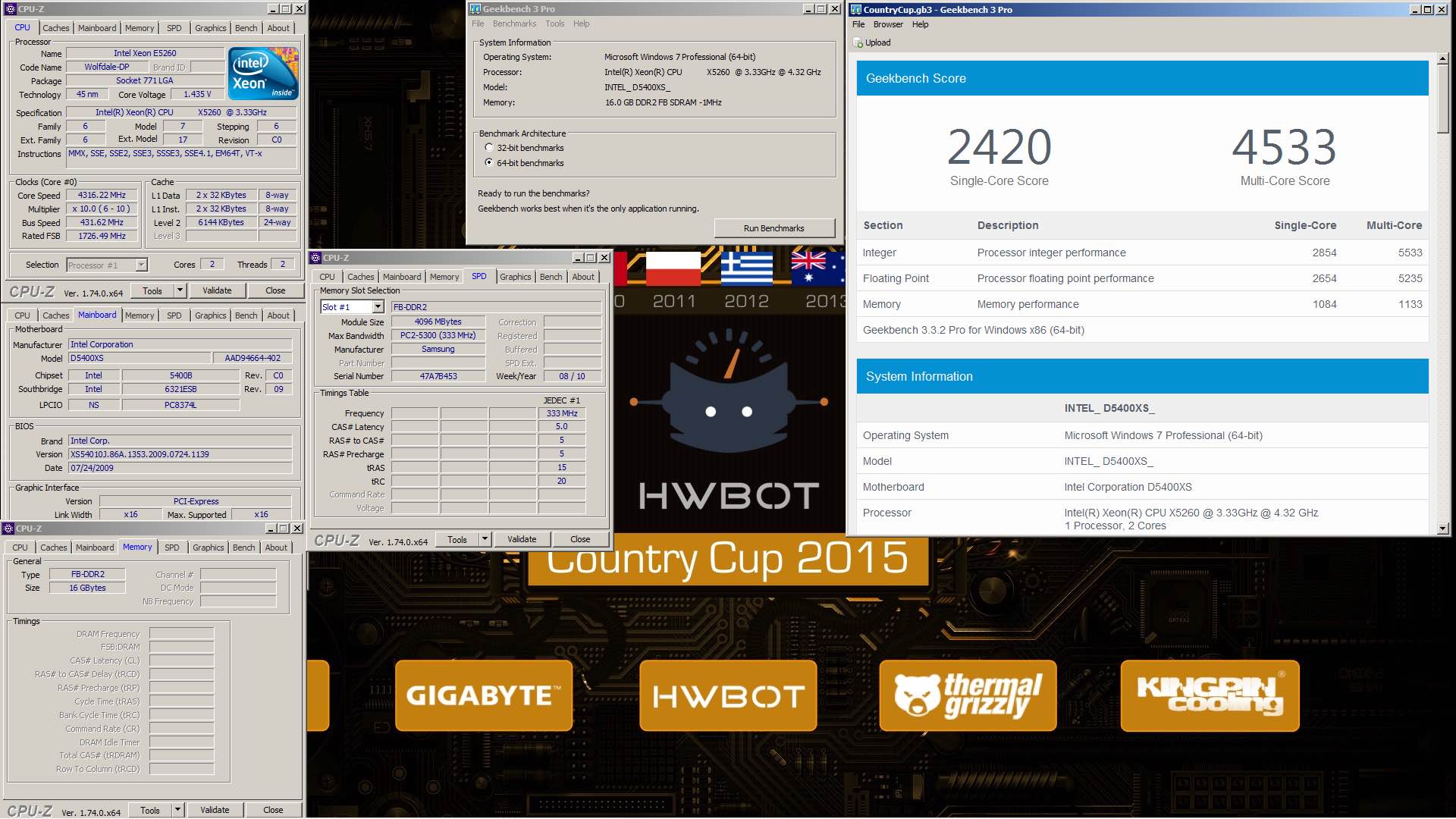This screenshot has height=819, width=1456.
Task: Open File menu in Geekbench 3 Pro
Action: click(x=478, y=24)
